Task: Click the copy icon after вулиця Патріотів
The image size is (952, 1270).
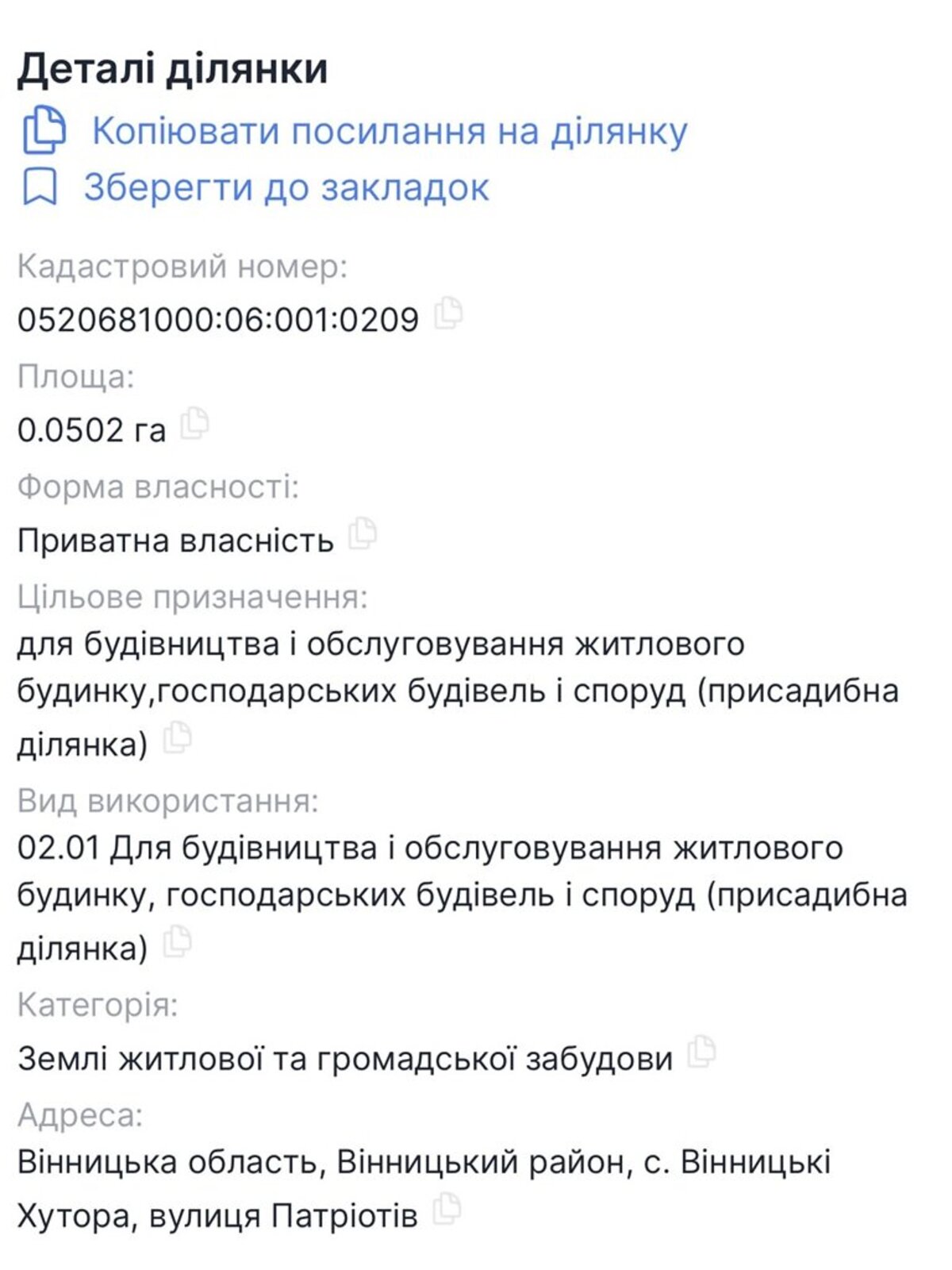Action: pyautogui.click(x=447, y=1210)
